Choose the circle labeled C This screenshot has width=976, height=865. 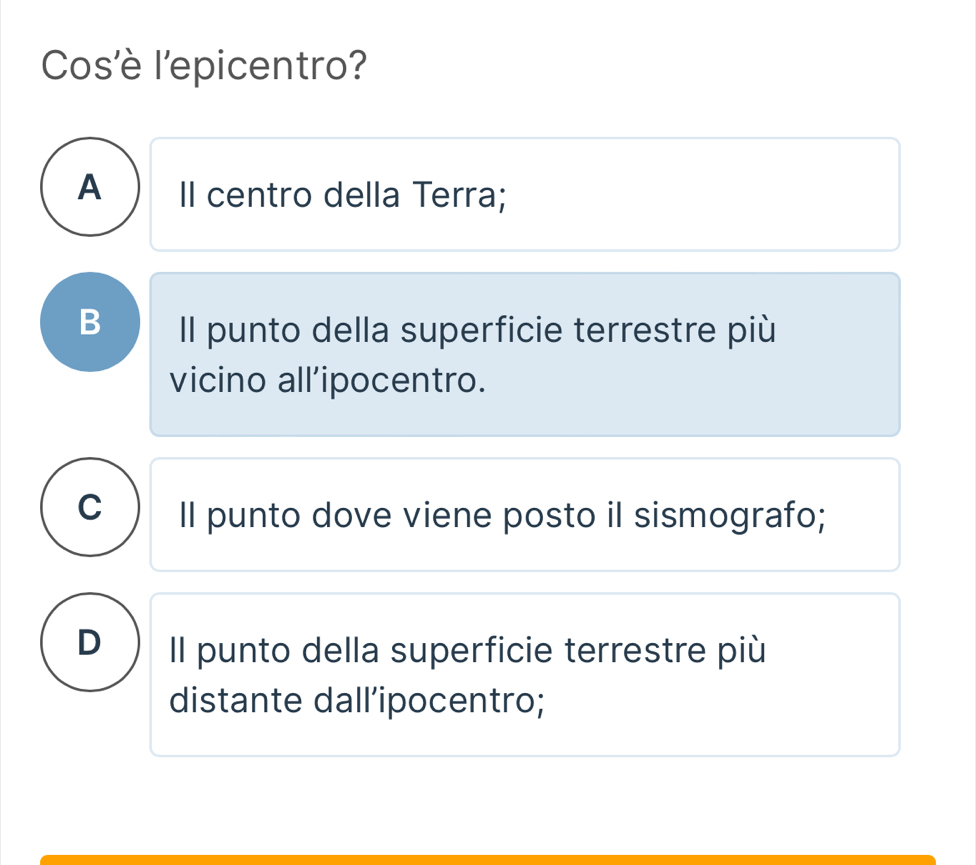[x=90, y=507]
